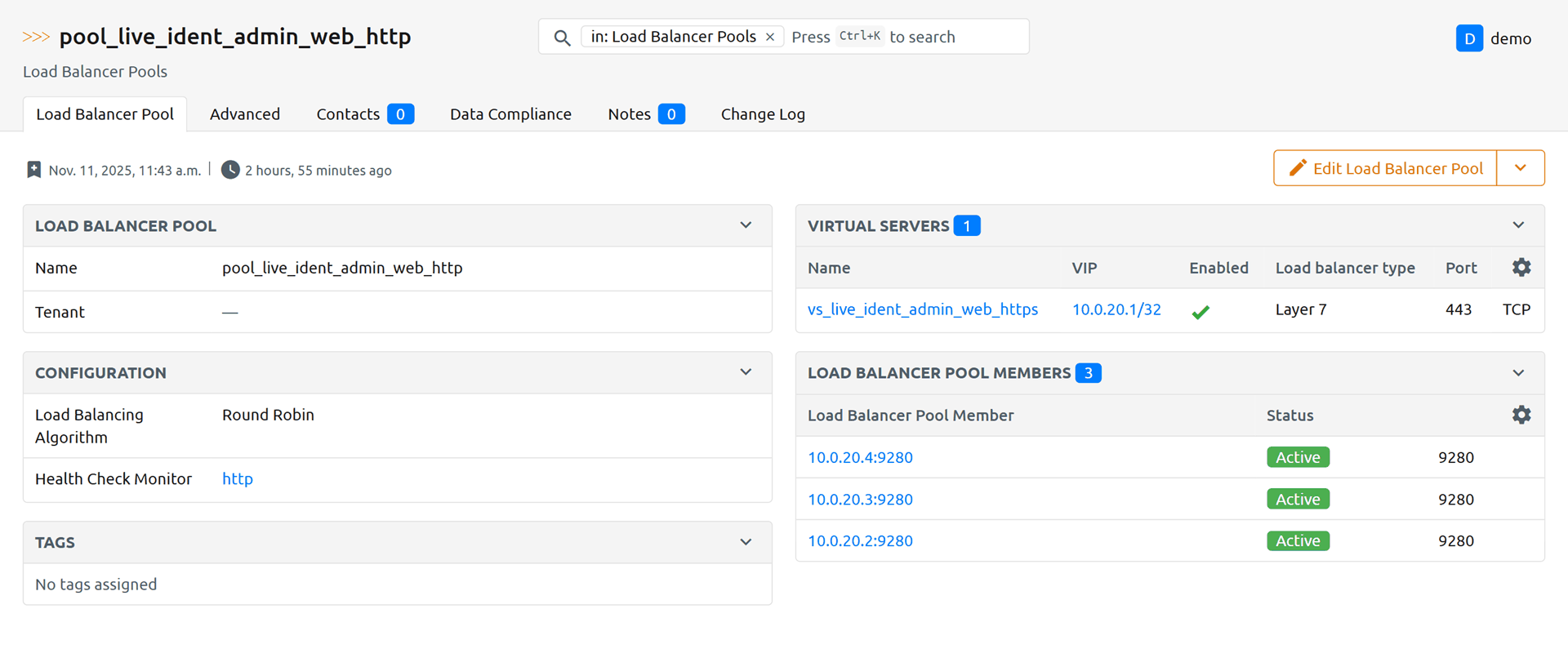Image resolution: width=1568 pixels, height=658 pixels.
Task: Click Edit Load Balancer Pool button
Action: coord(1385,168)
